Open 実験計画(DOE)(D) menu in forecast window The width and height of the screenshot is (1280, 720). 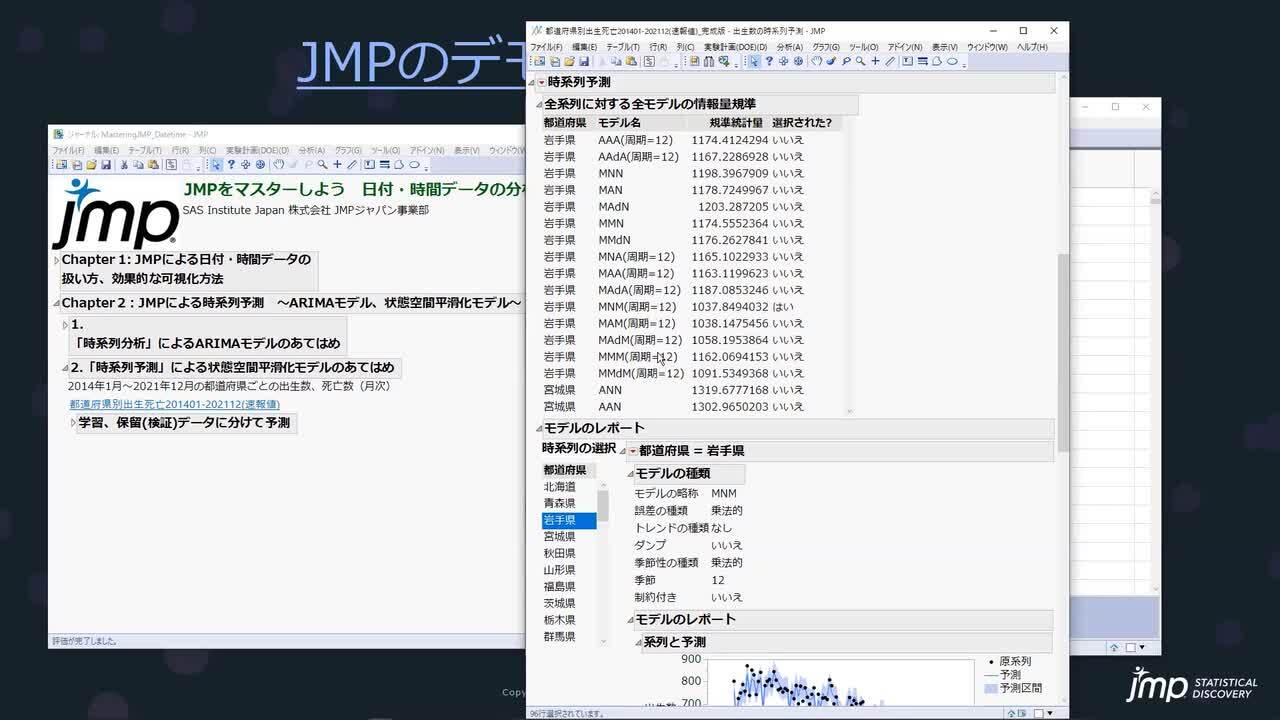(736, 47)
